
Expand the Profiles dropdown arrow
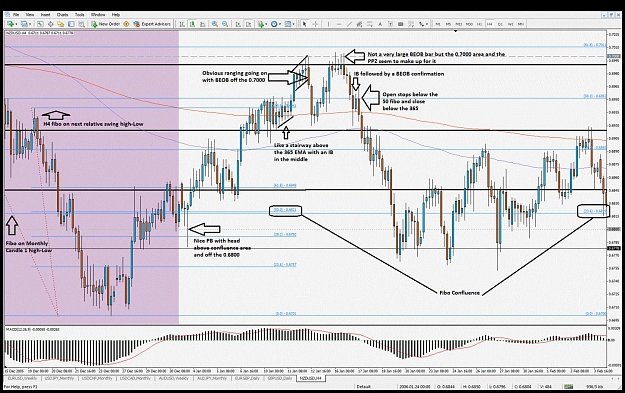(x=30, y=24)
